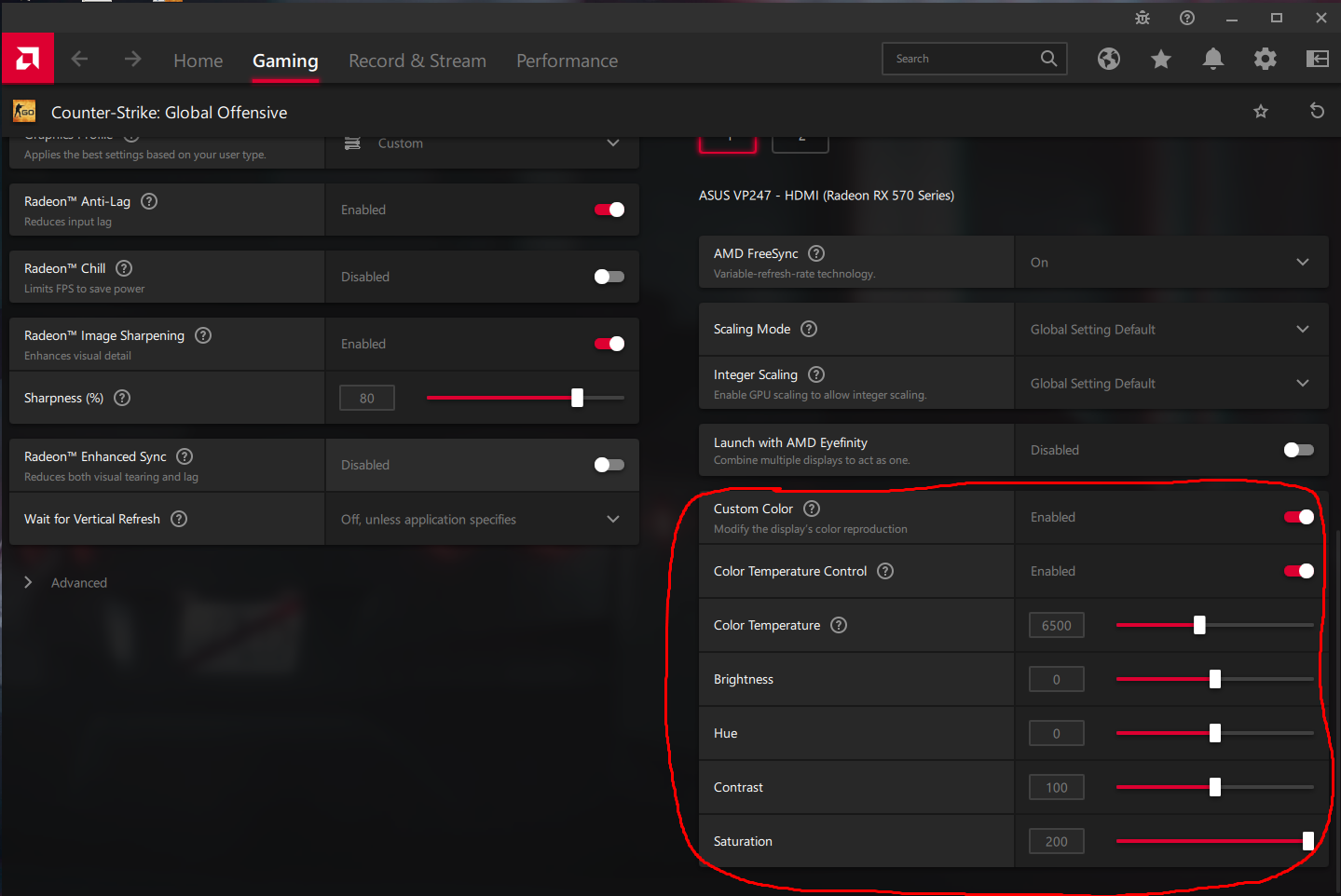Image resolution: width=1341 pixels, height=896 pixels.
Task: Click the ASUS VP247 display label
Action: click(827, 196)
